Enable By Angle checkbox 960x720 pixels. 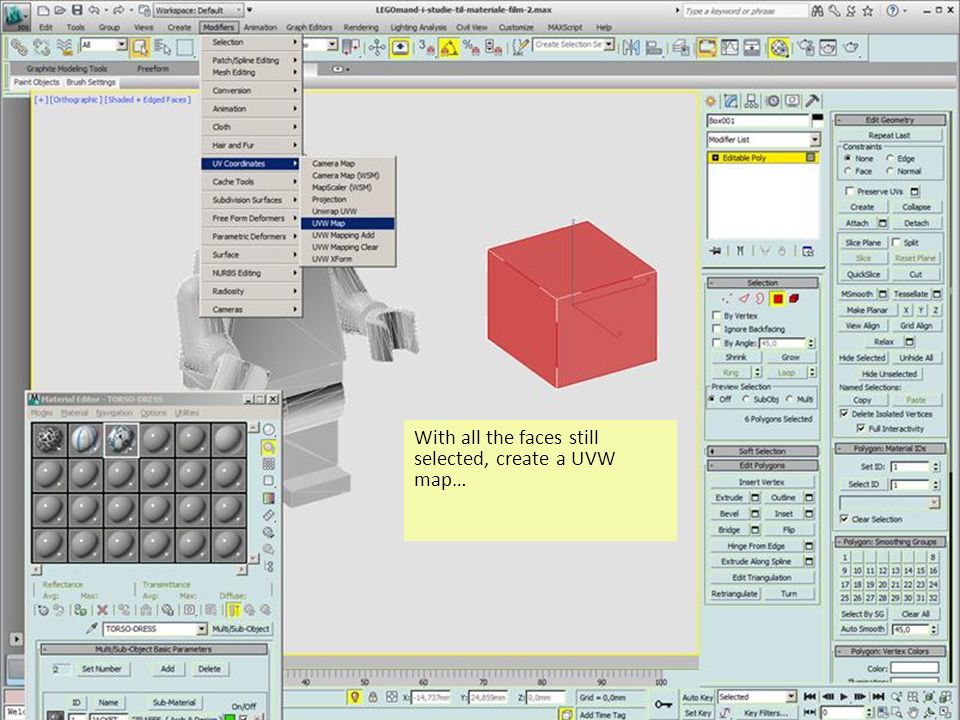point(716,343)
